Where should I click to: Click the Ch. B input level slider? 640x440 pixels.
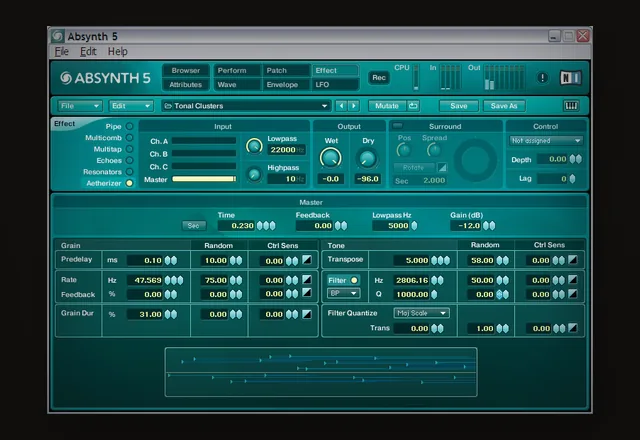[204, 153]
